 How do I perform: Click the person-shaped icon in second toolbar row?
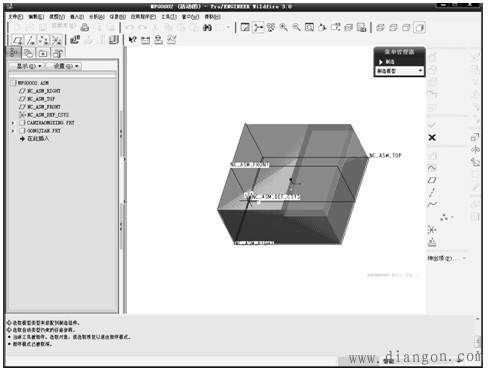(159, 40)
